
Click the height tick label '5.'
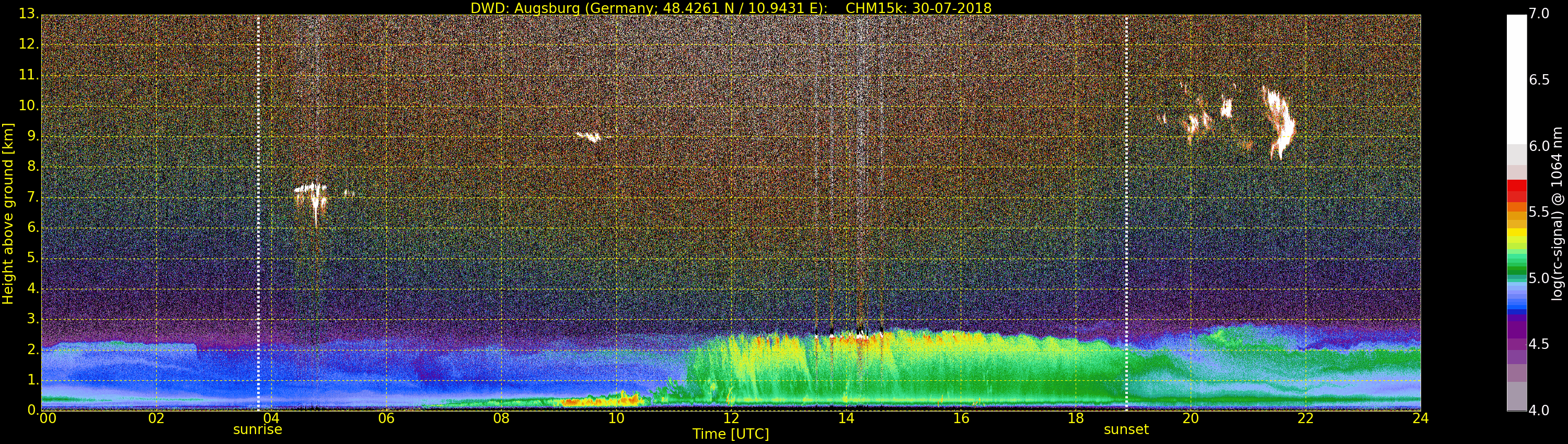click(32, 258)
